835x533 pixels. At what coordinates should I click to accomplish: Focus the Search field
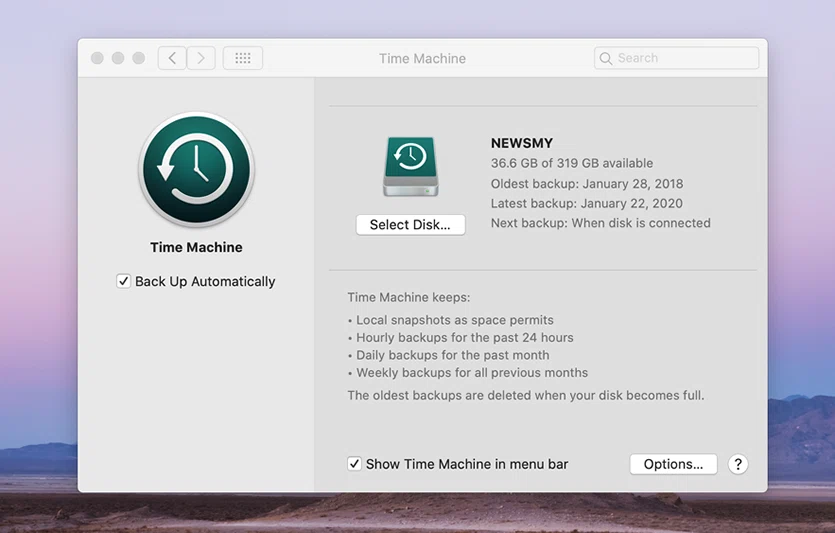click(676, 58)
